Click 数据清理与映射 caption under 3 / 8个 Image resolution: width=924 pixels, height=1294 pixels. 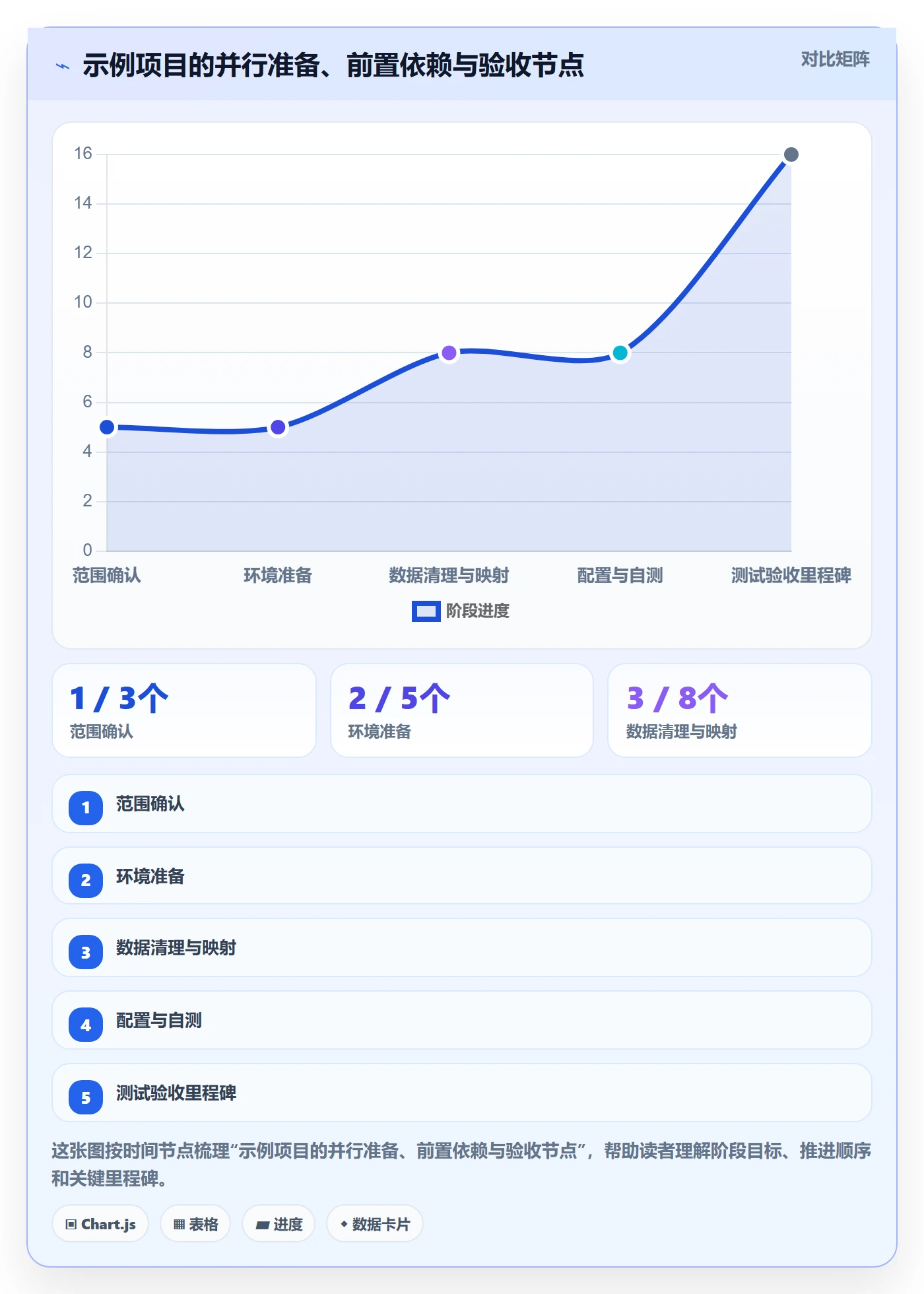pos(682,732)
